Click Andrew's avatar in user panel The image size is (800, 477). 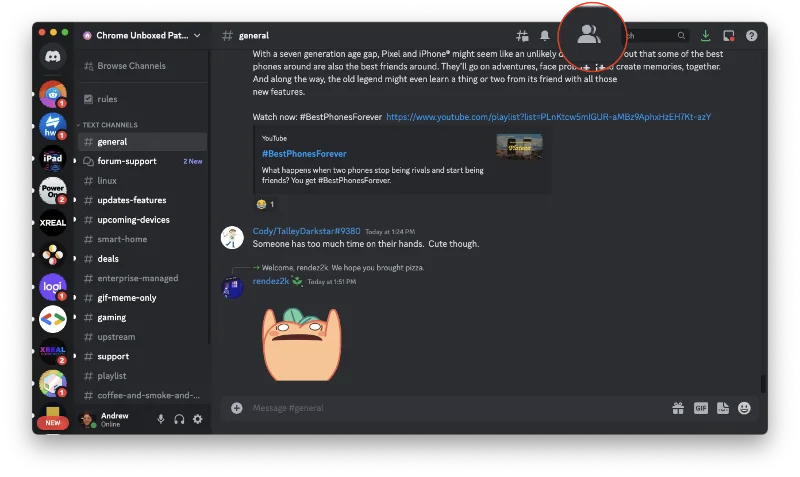pos(88,419)
